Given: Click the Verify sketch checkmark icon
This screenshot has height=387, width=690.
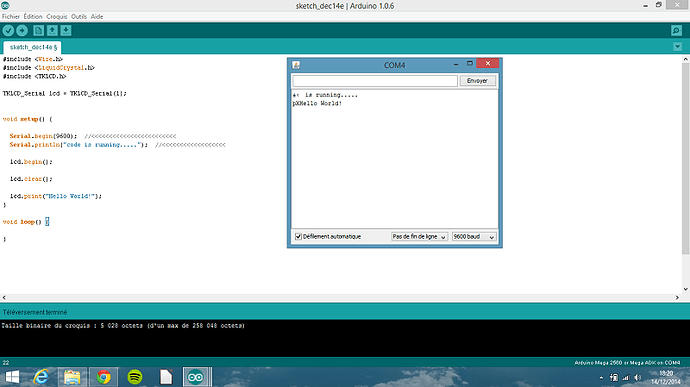Looking at the screenshot, I should pos(8,30).
